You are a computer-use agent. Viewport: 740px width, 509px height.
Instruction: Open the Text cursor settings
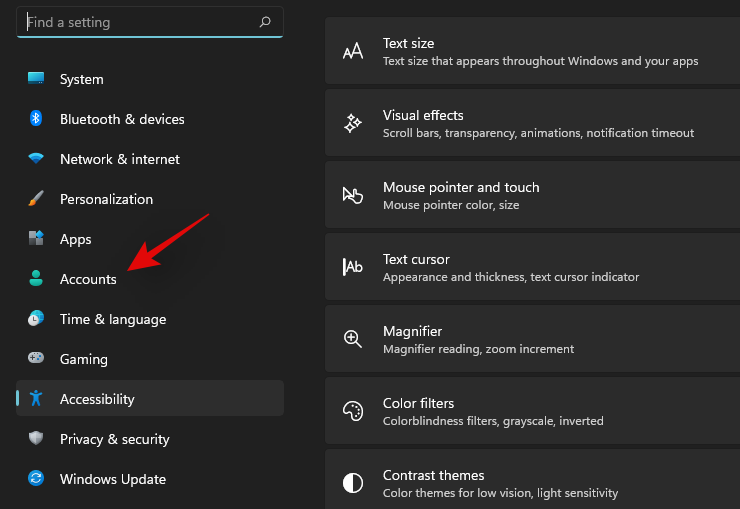[x=532, y=268]
